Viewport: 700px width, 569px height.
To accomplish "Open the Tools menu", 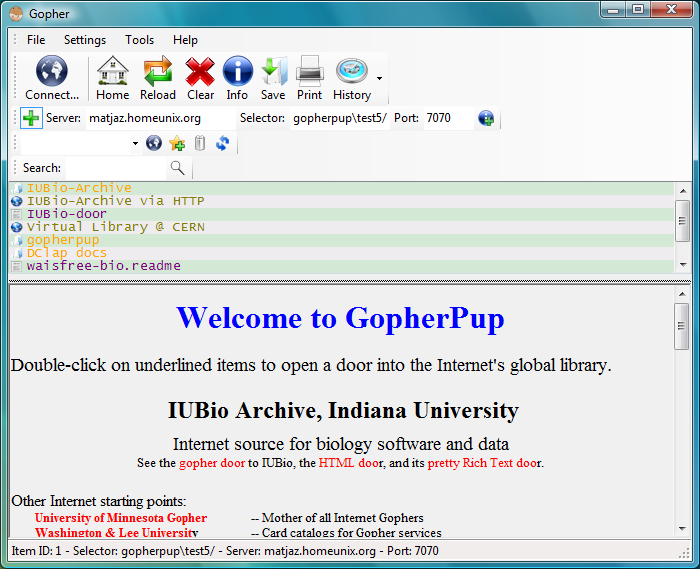I will pos(139,40).
